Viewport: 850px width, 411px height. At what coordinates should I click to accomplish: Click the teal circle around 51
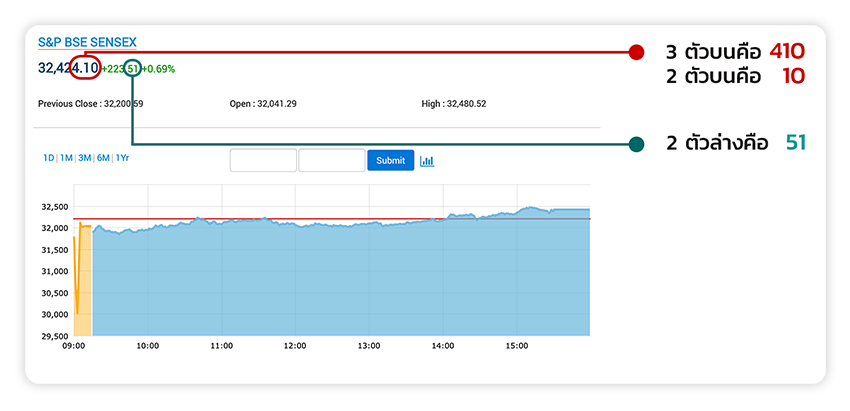(x=131, y=68)
